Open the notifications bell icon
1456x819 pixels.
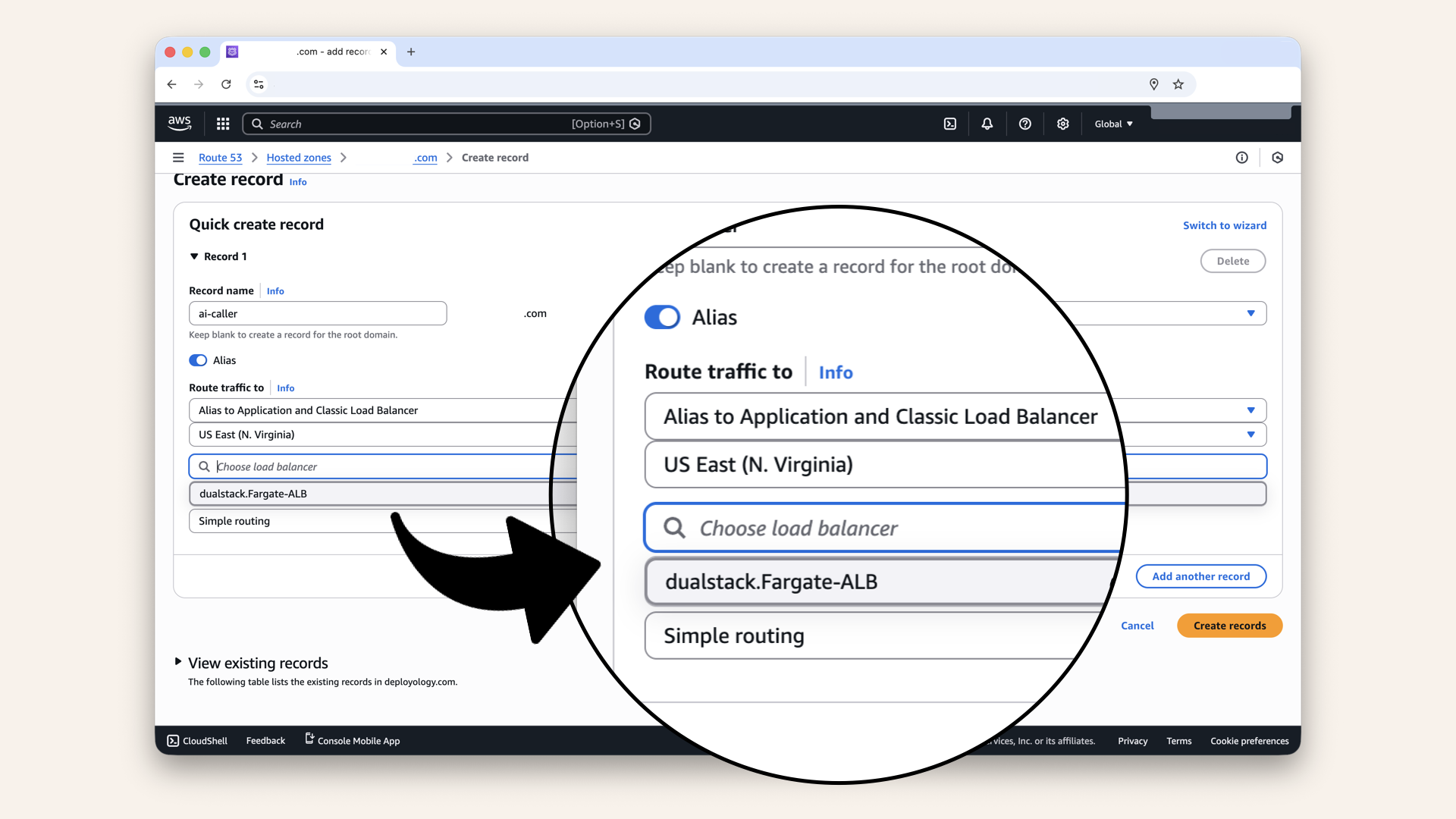[x=987, y=124]
